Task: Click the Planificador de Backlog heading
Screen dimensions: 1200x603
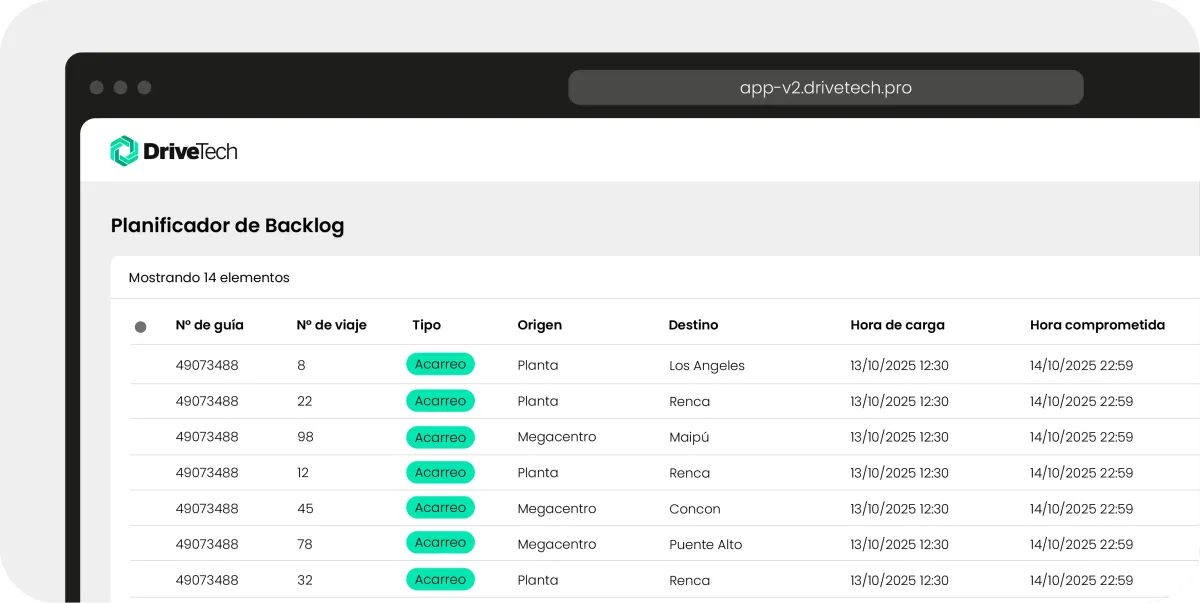Action: [x=228, y=226]
